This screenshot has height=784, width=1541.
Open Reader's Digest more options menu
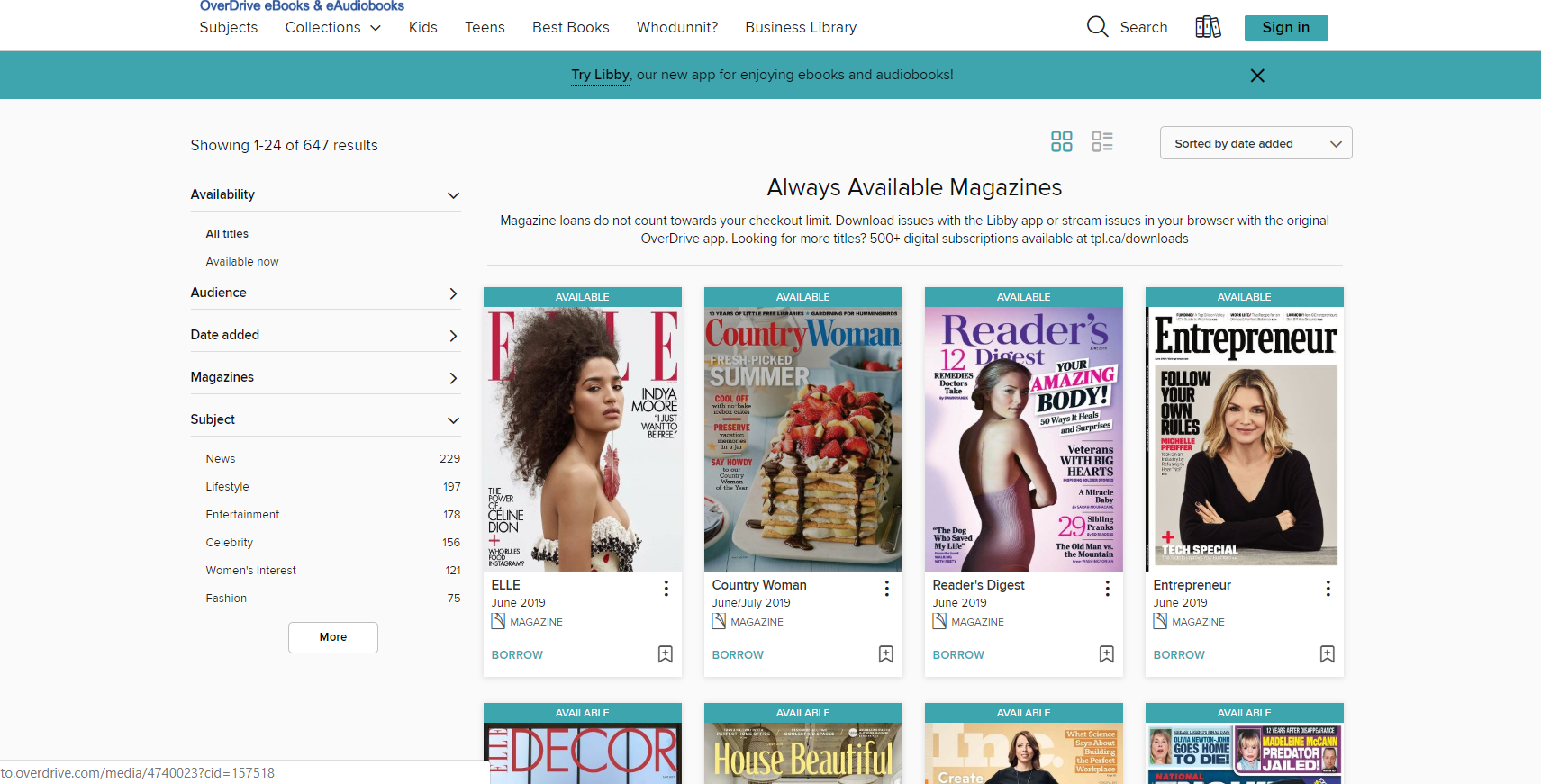1108,588
